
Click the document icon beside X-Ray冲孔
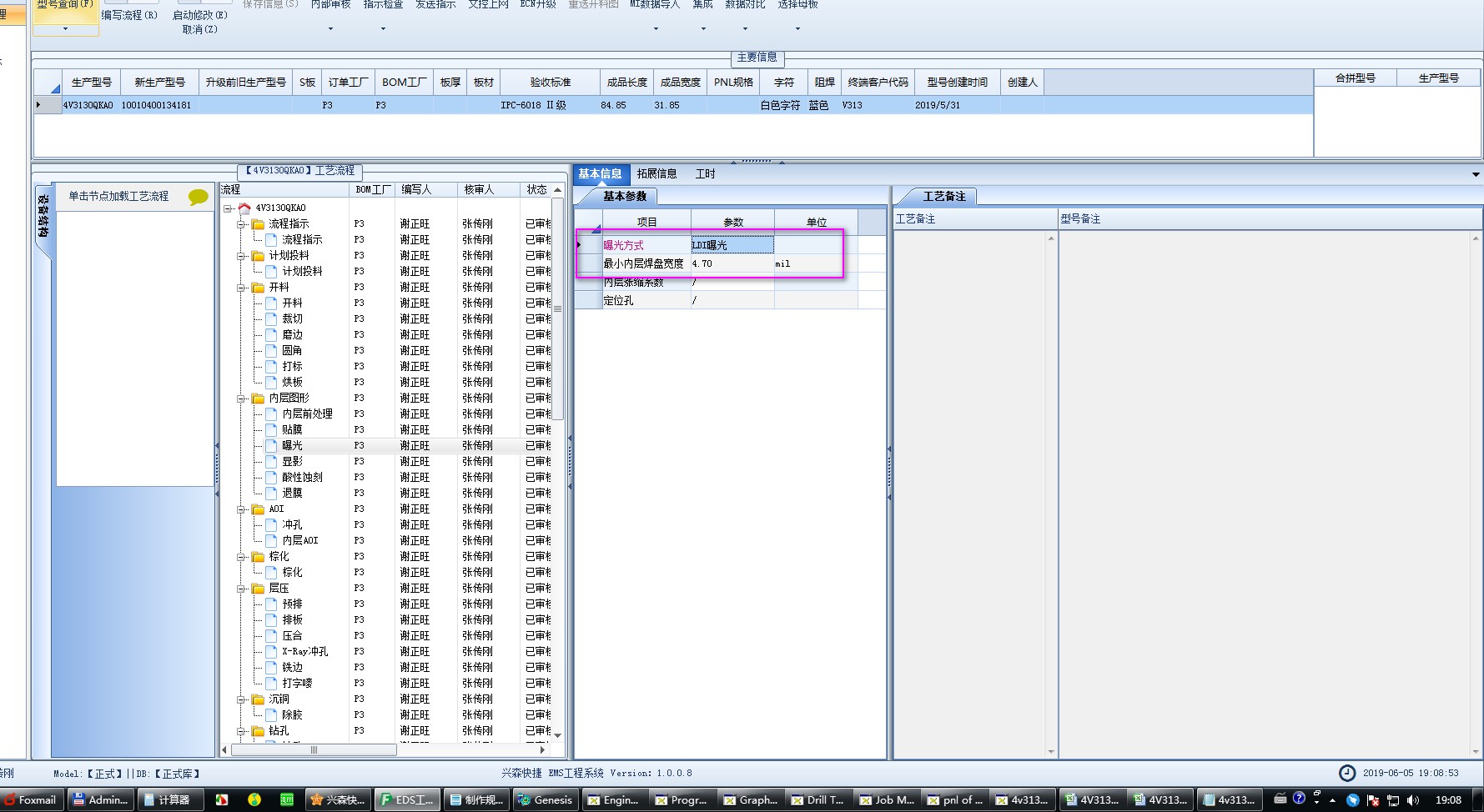271,652
